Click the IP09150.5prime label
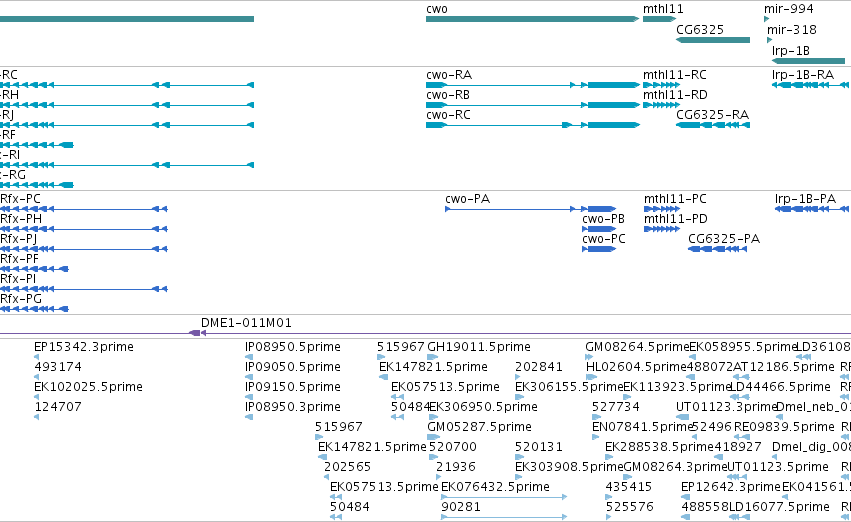This screenshot has height=522, width=851. [x=293, y=387]
